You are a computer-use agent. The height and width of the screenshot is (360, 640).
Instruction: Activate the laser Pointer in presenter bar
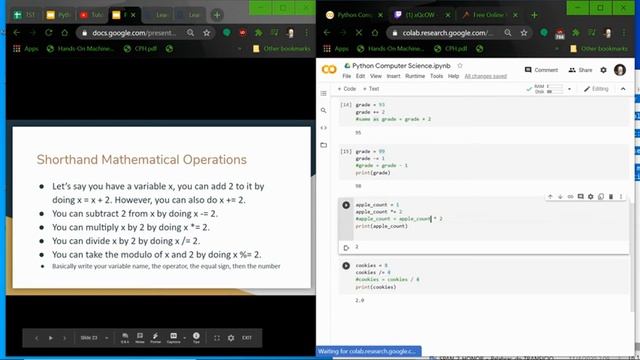tap(156, 338)
